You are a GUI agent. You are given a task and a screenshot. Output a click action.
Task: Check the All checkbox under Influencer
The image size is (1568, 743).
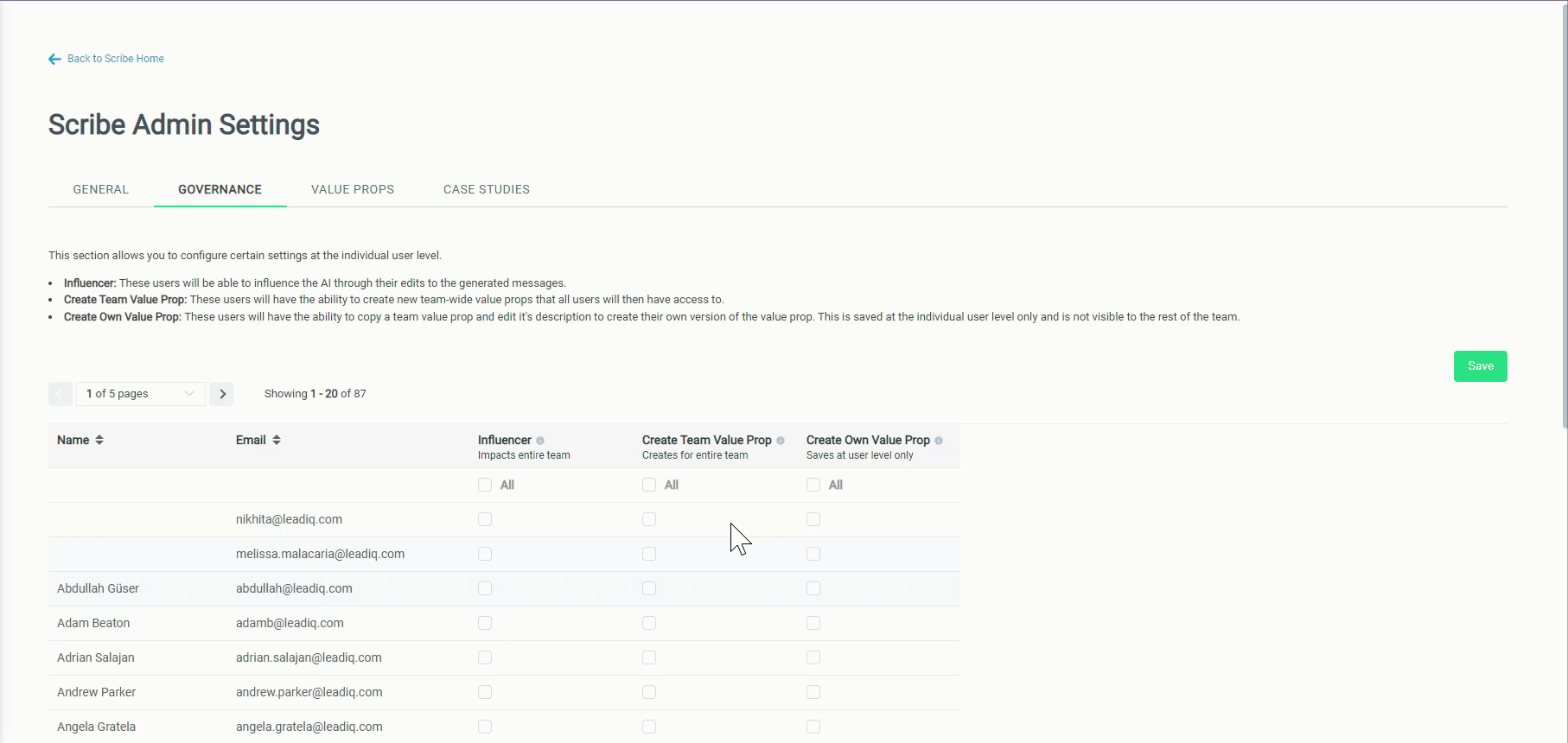coord(485,485)
